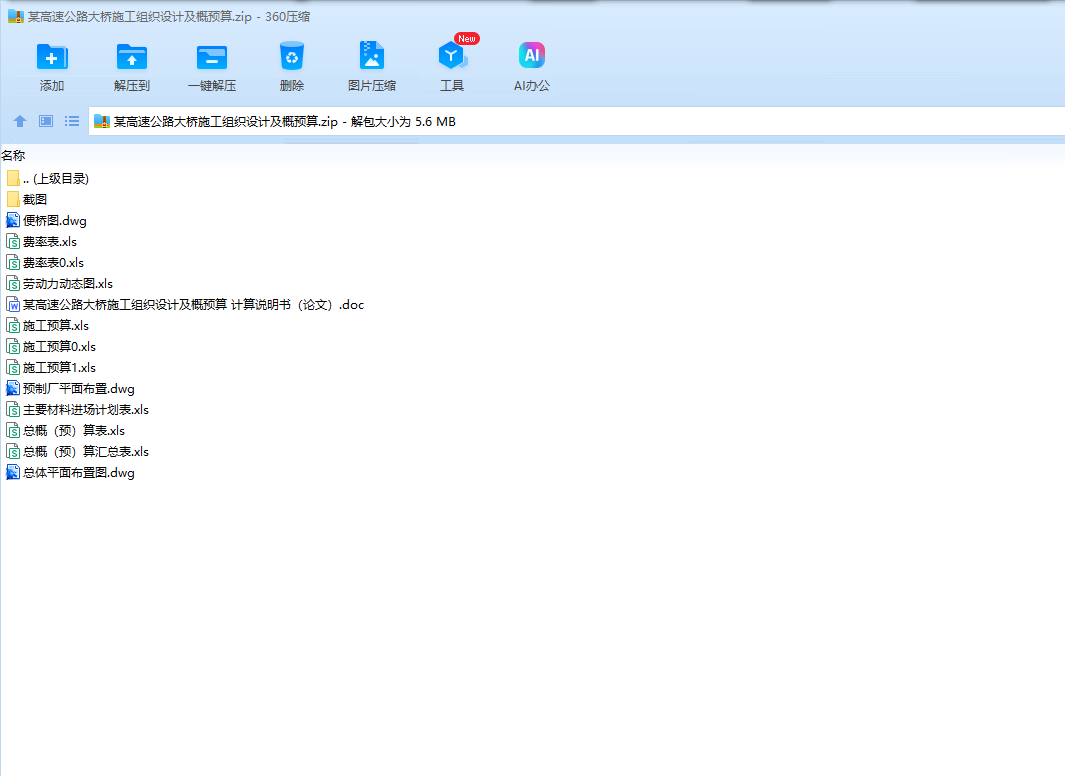Click the 名称 column header

tap(13, 155)
